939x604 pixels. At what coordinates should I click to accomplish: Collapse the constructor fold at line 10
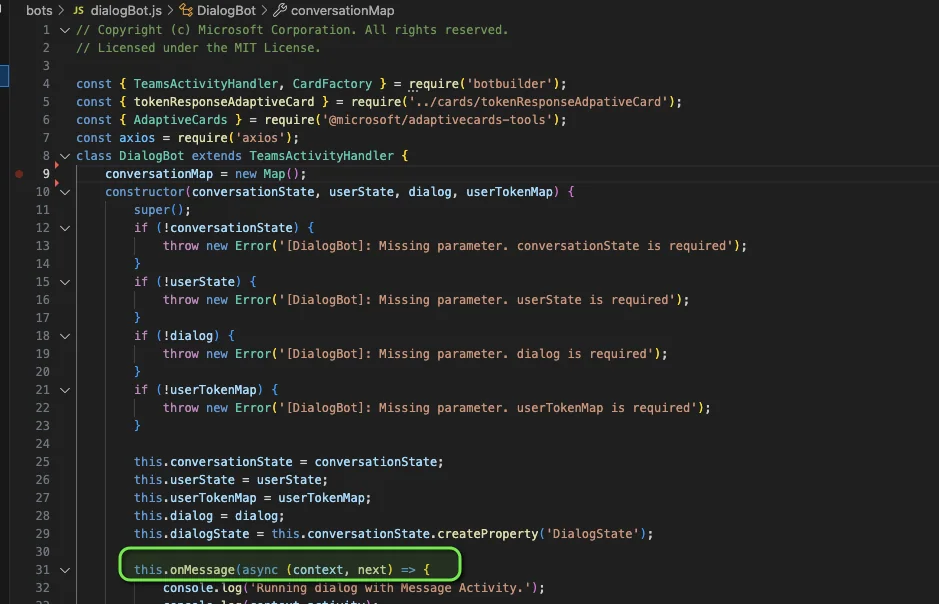click(x=65, y=192)
